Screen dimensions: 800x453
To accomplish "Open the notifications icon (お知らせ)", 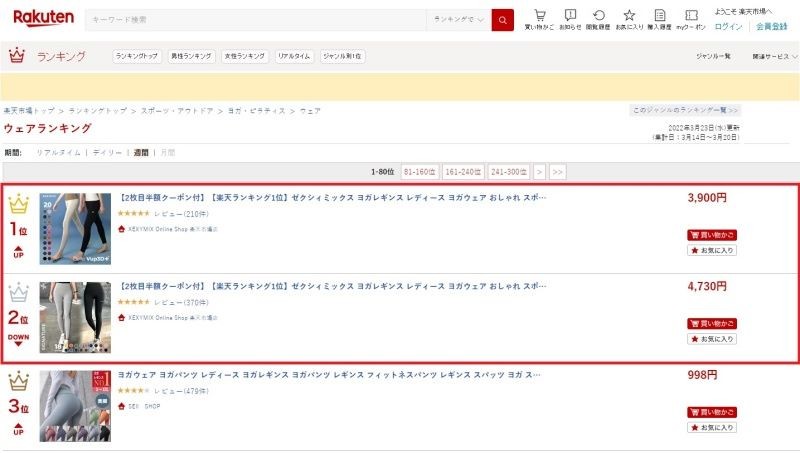I will [570, 19].
